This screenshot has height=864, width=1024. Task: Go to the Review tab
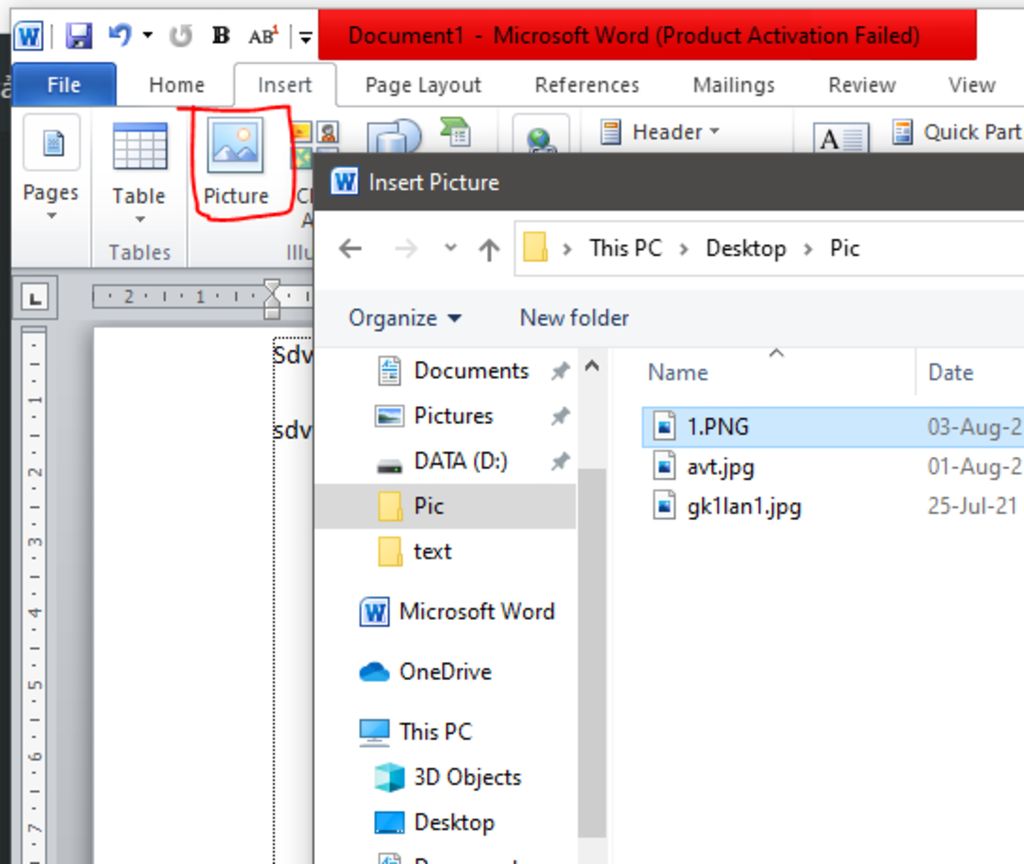[862, 85]
